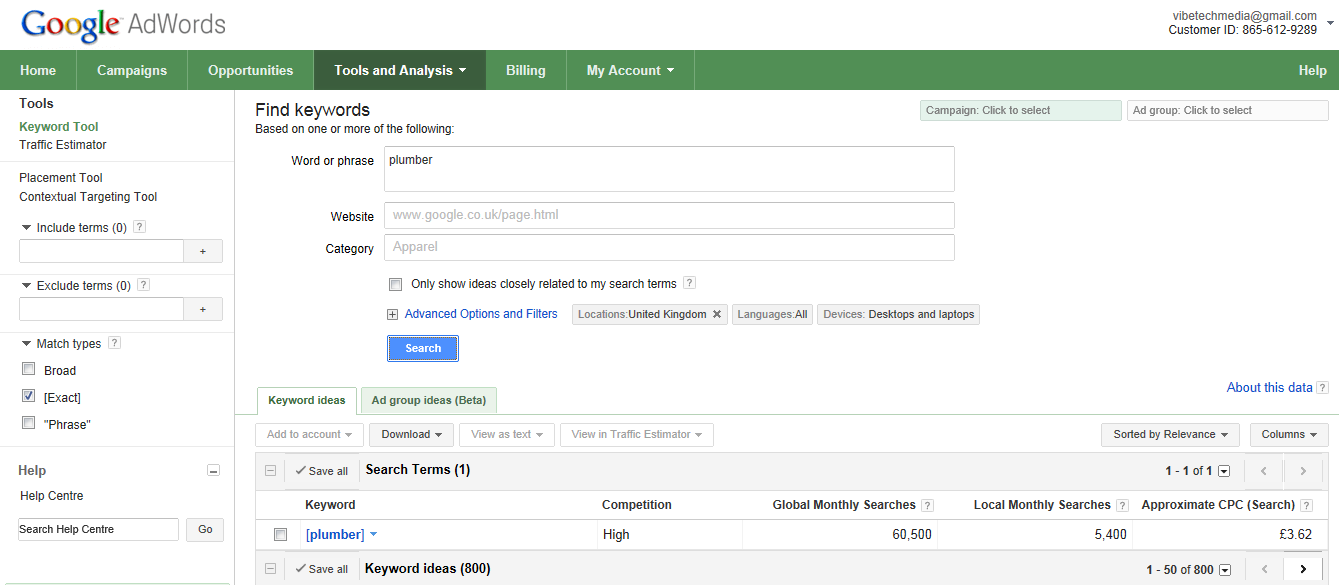Click the help icon after 'closely related to my search terms'
This screenshot has height=585, width=1339.
point(689,283)
